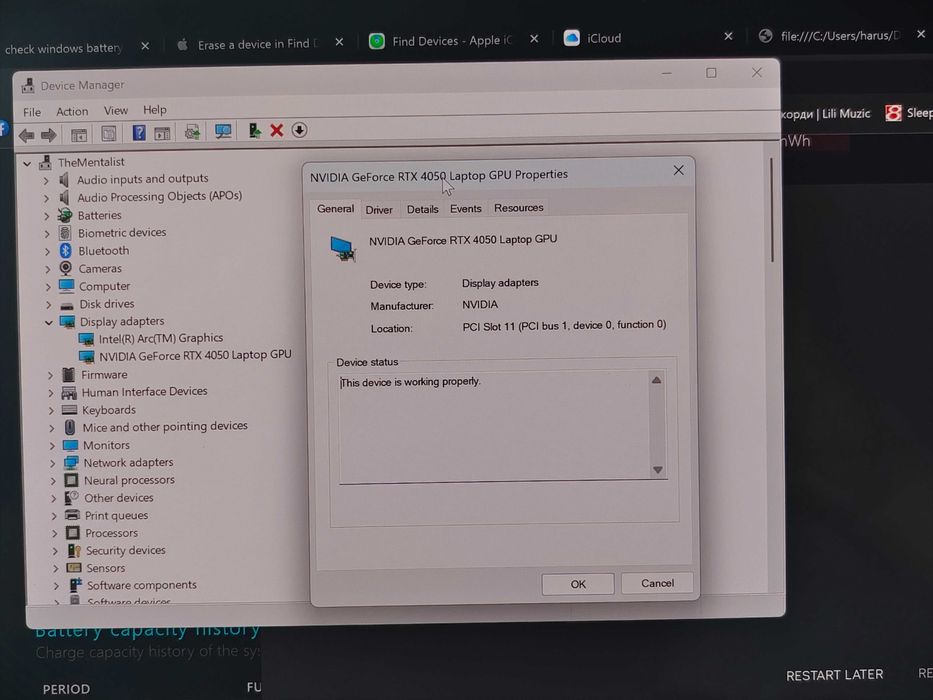This screenshot has height=700, width=933.
Task: Expand the Other devices node
Action: (x=54, y=498)
